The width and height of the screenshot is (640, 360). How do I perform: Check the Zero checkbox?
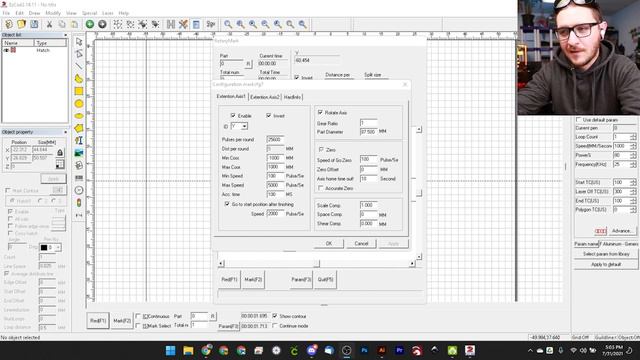coord(321,150)
